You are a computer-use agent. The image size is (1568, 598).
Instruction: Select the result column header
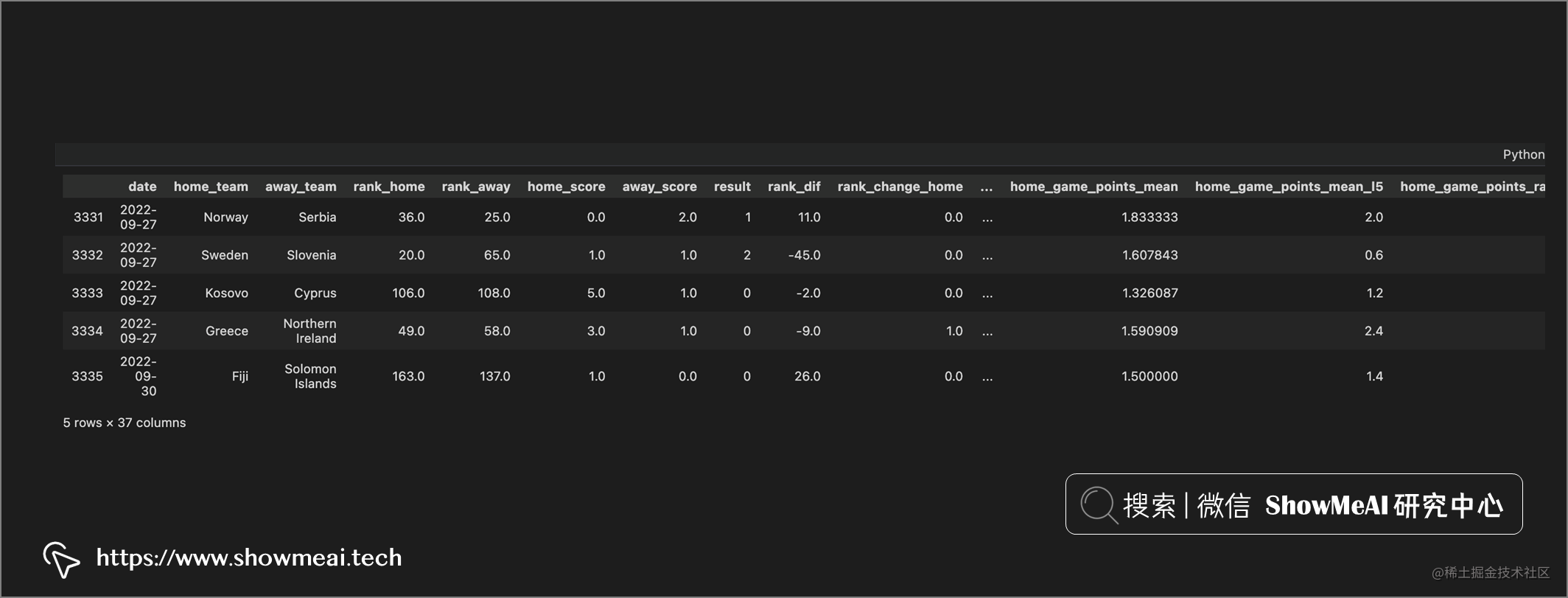732,187
